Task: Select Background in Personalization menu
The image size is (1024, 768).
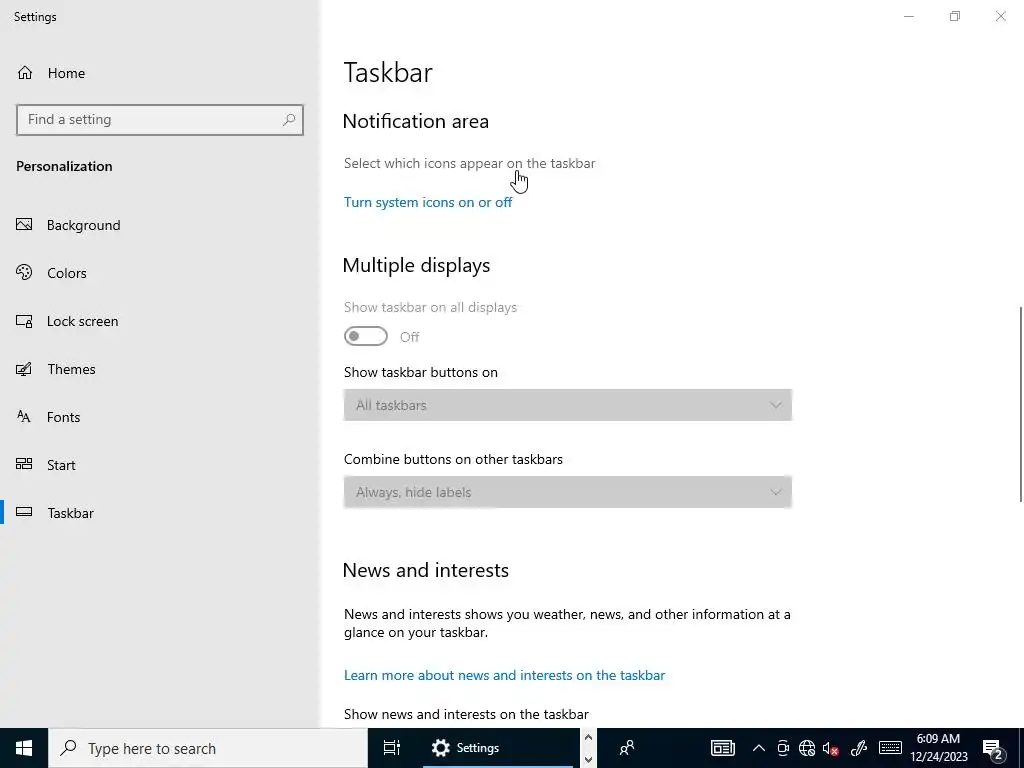Action: pos(84,225)
